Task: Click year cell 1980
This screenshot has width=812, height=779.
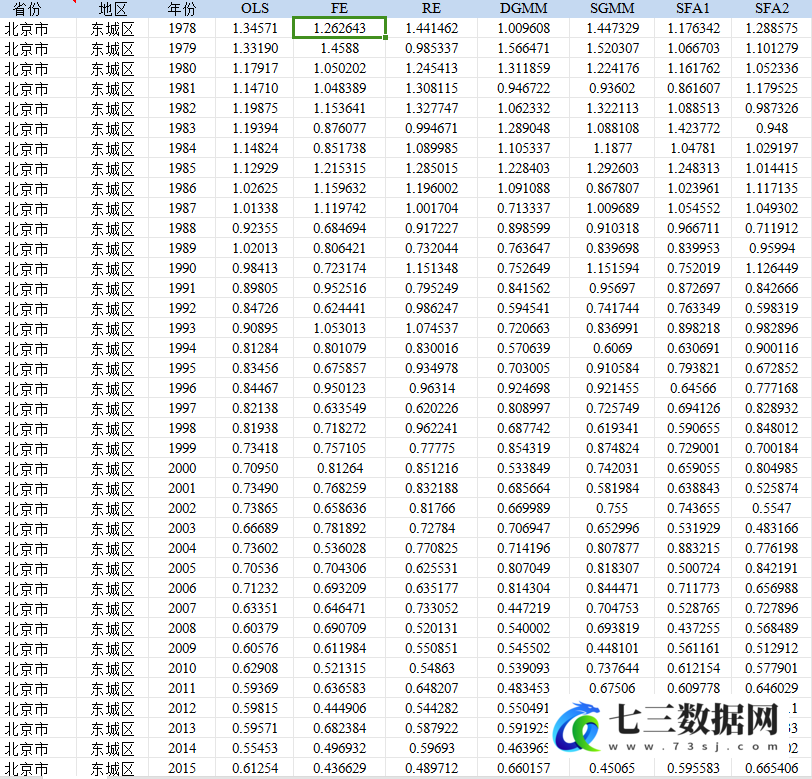Action: tap(182, 68)
